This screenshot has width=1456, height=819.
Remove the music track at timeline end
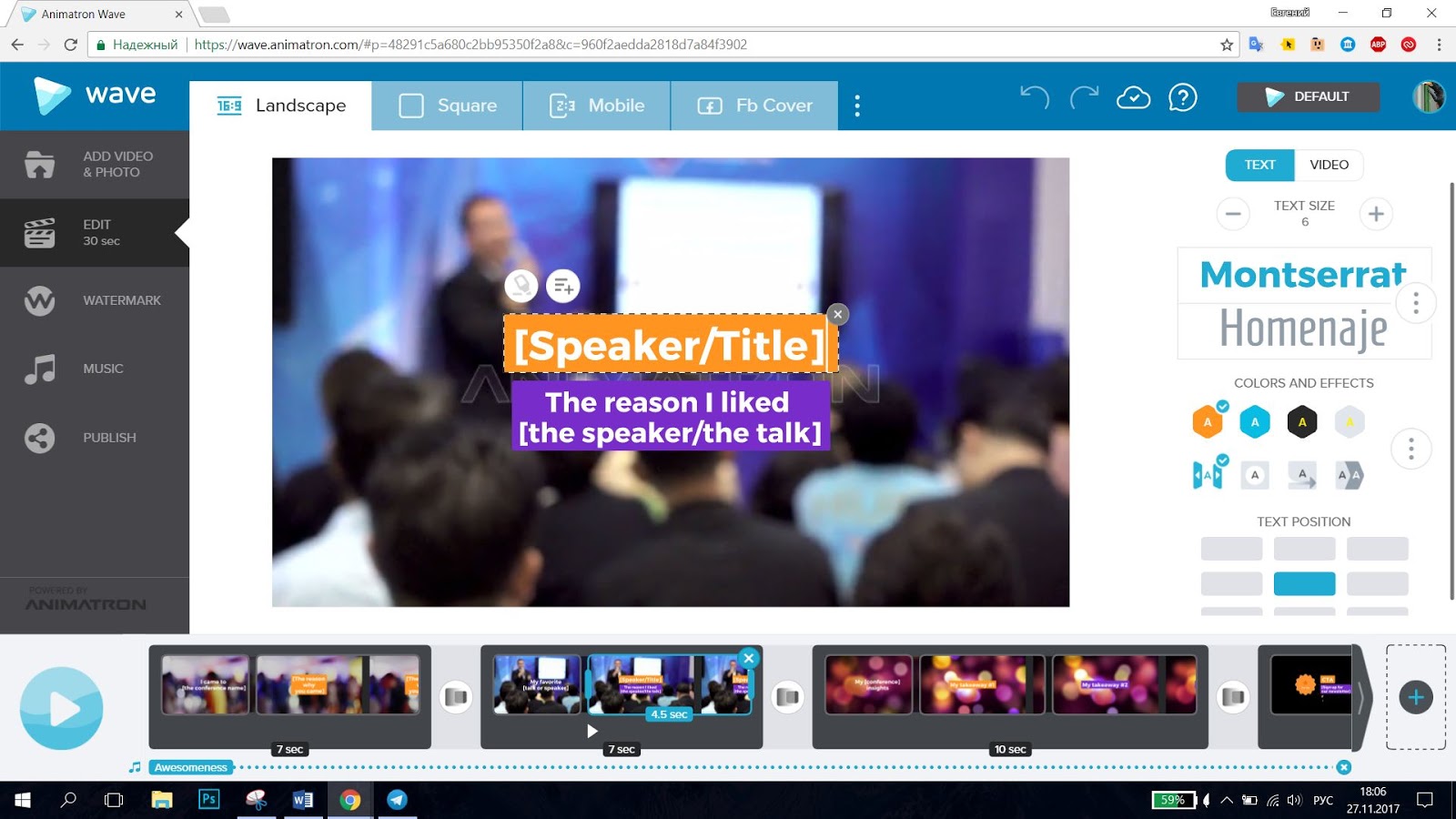tap(1344, 767)
